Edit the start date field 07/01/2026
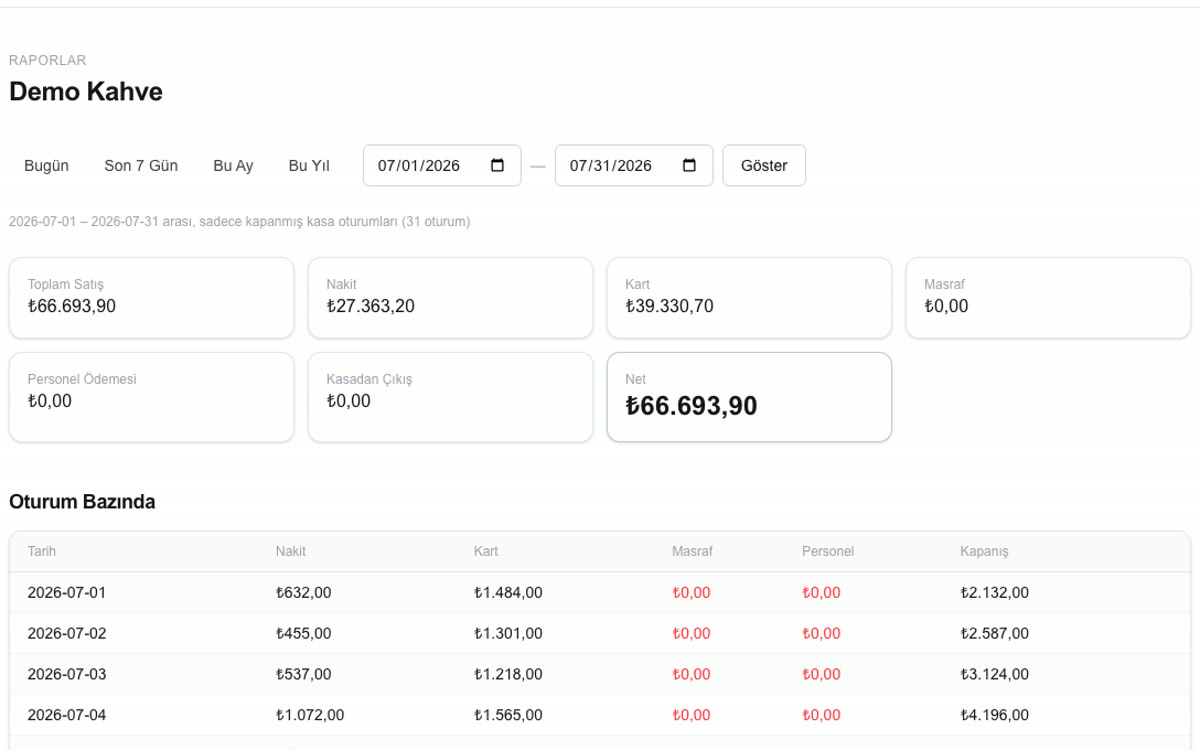The image size is (1200, 750). [442, 166]
